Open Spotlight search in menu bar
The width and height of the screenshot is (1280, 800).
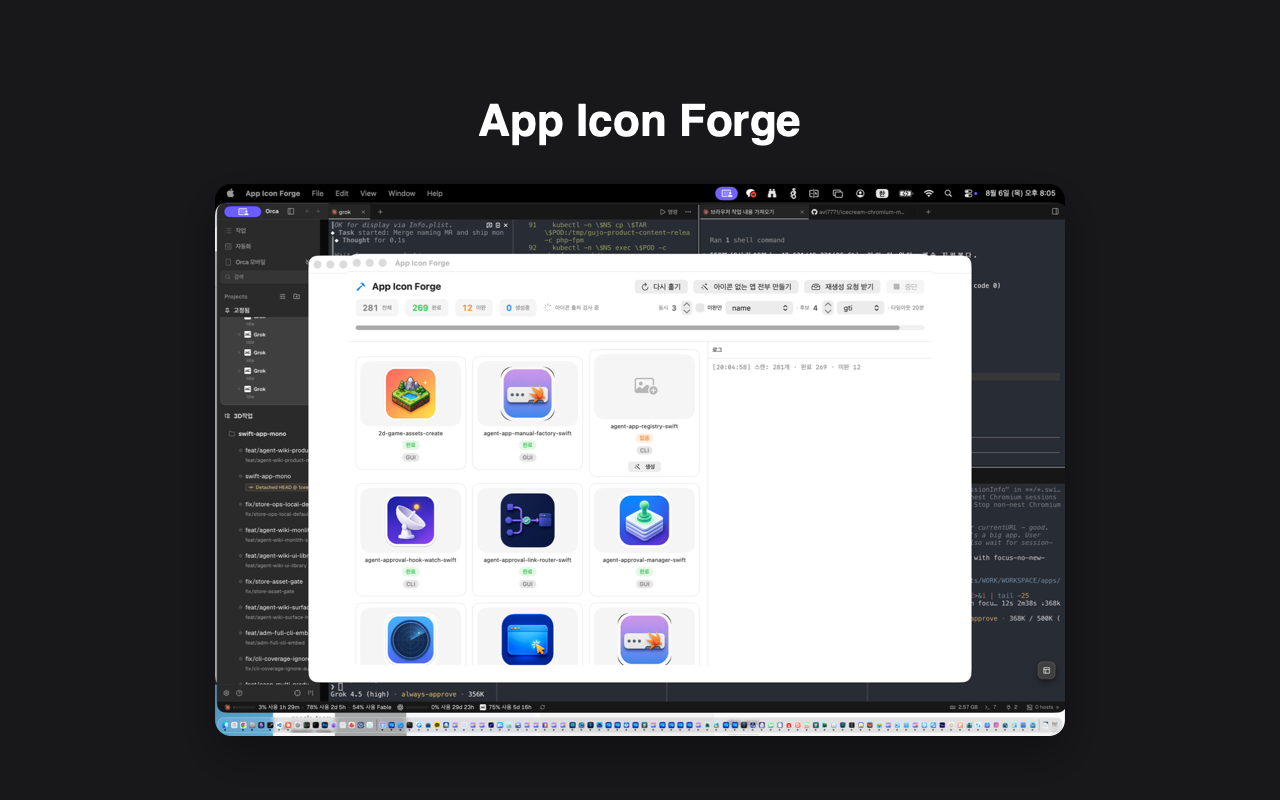coord(948,194)
